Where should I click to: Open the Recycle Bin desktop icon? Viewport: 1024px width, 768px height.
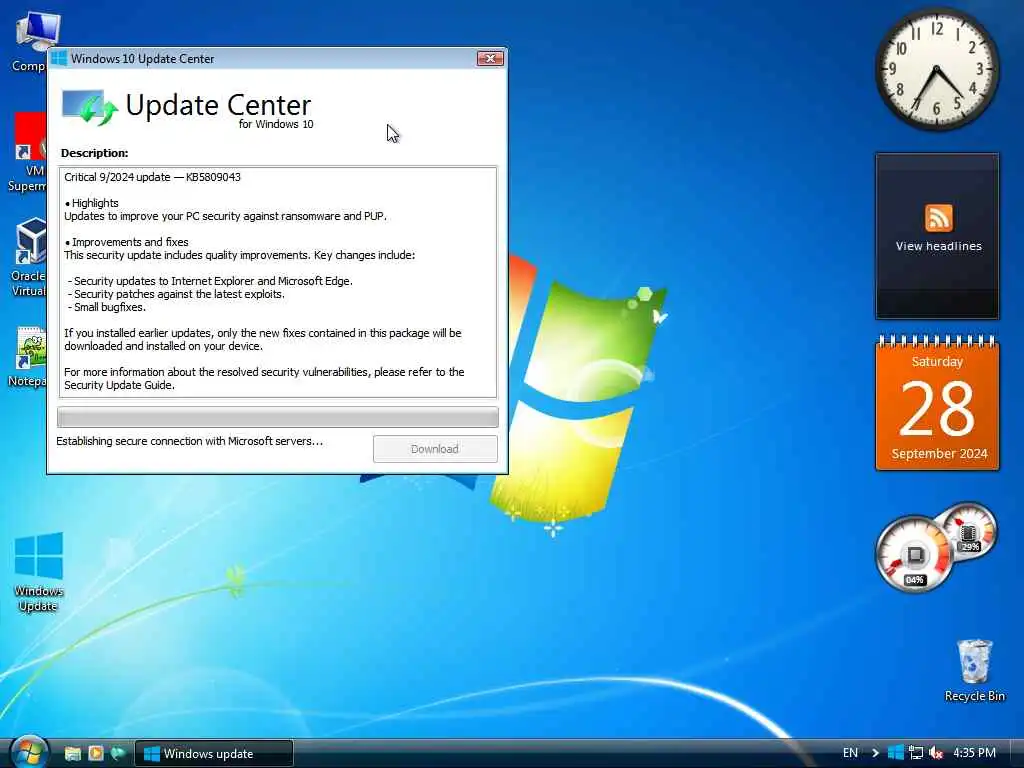click(x=974, y=671)
